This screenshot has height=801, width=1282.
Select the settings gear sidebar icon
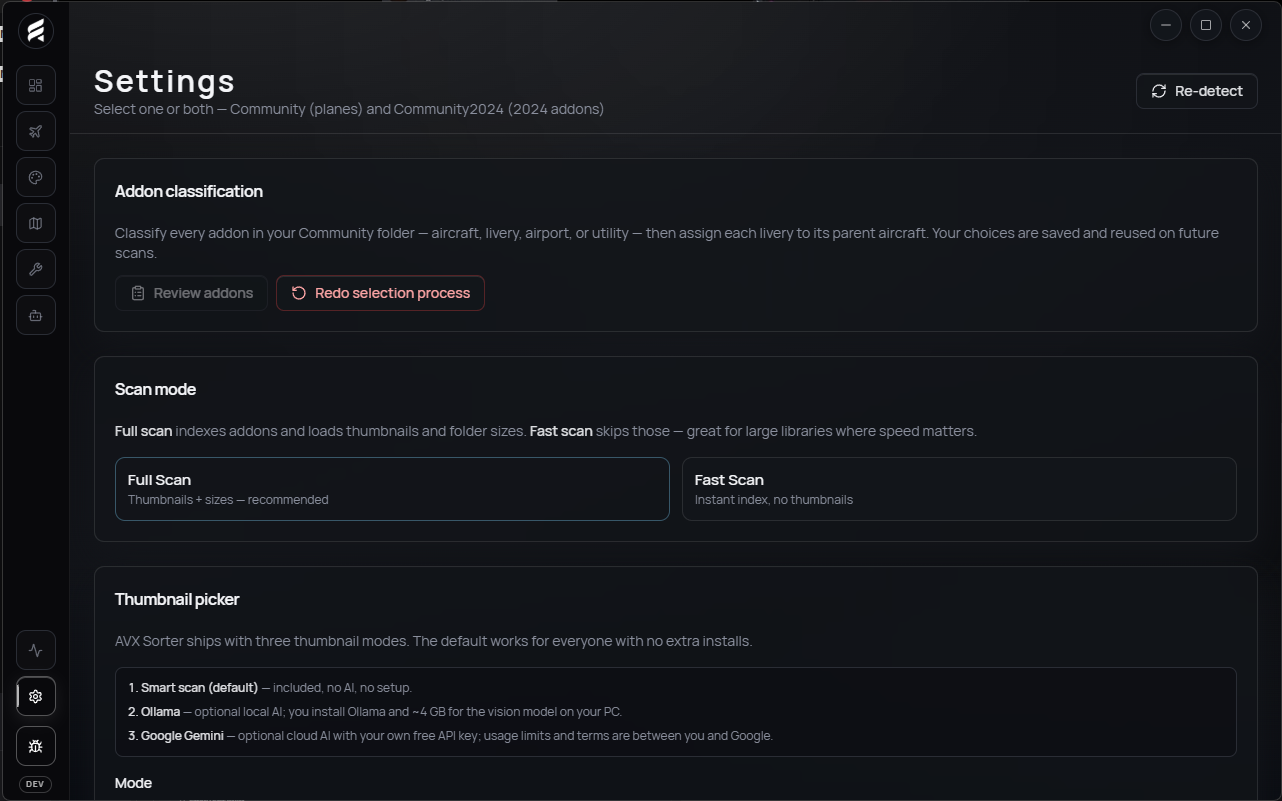click(36, 696)
